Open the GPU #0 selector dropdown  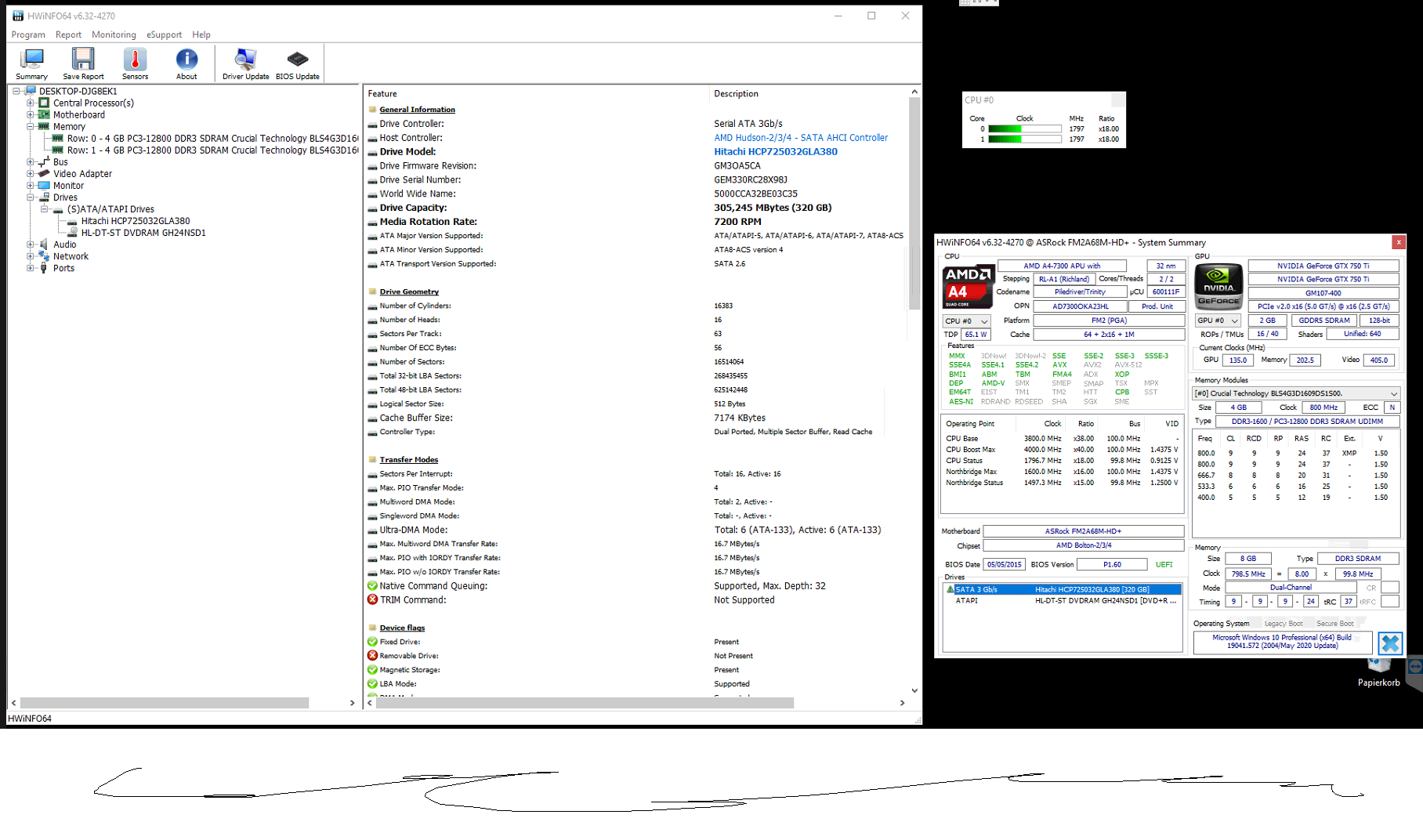[x=1218, y=320]
